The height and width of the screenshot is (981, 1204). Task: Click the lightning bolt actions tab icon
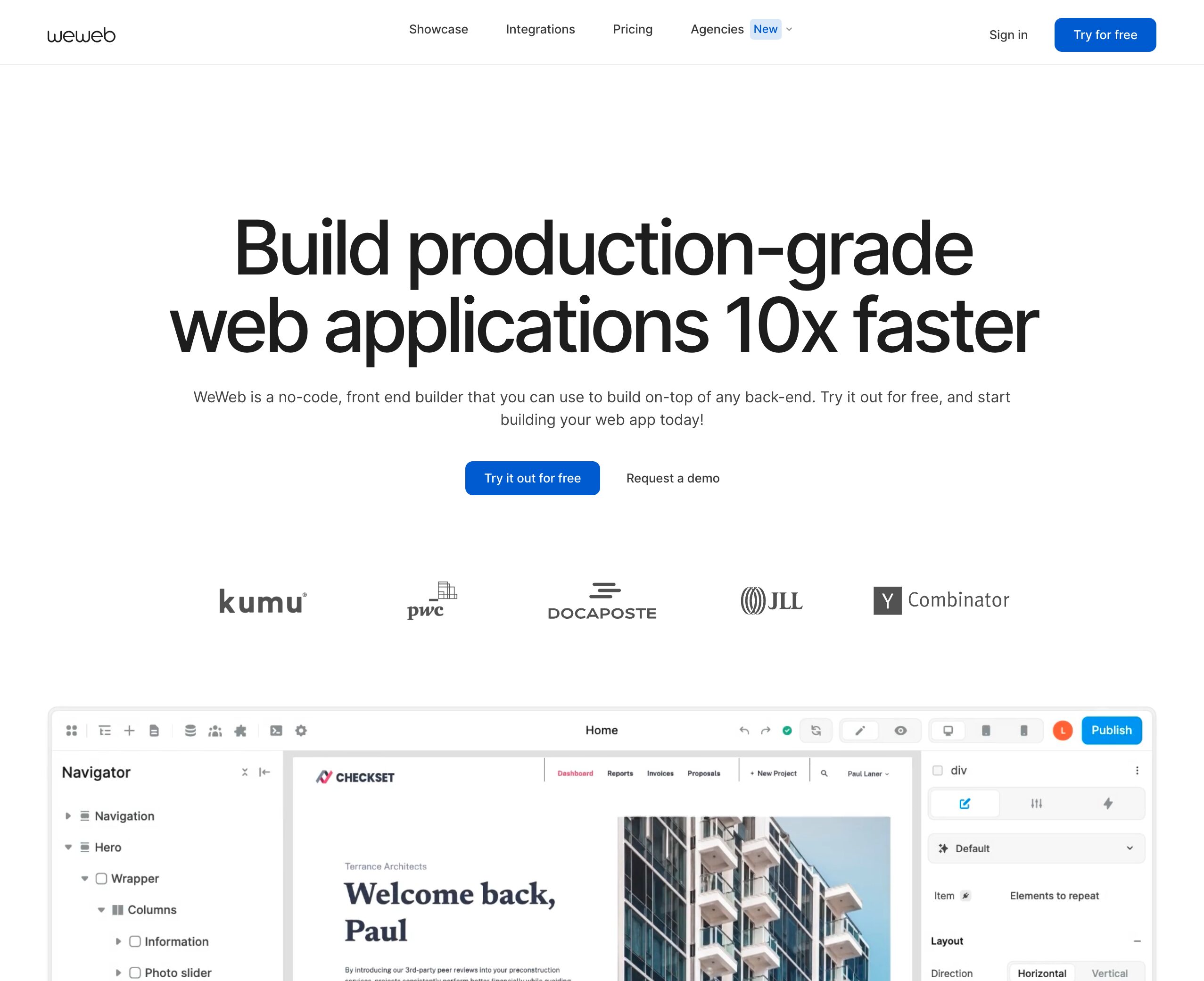point(1107,803)
